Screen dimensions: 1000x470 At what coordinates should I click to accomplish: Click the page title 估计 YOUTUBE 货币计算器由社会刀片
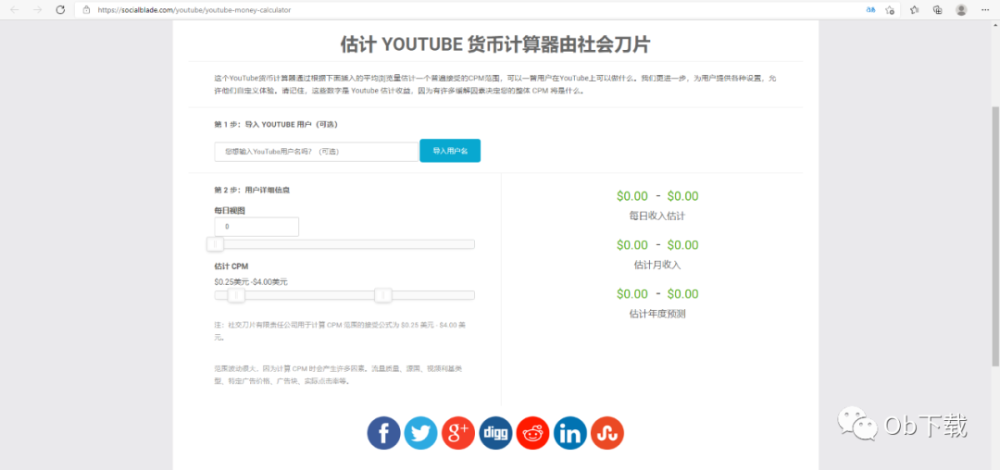[x=496, y=44]
